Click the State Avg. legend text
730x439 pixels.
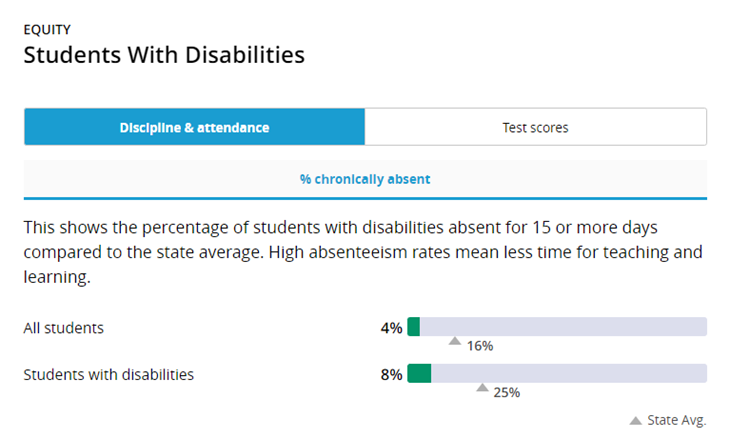(676, 420)
